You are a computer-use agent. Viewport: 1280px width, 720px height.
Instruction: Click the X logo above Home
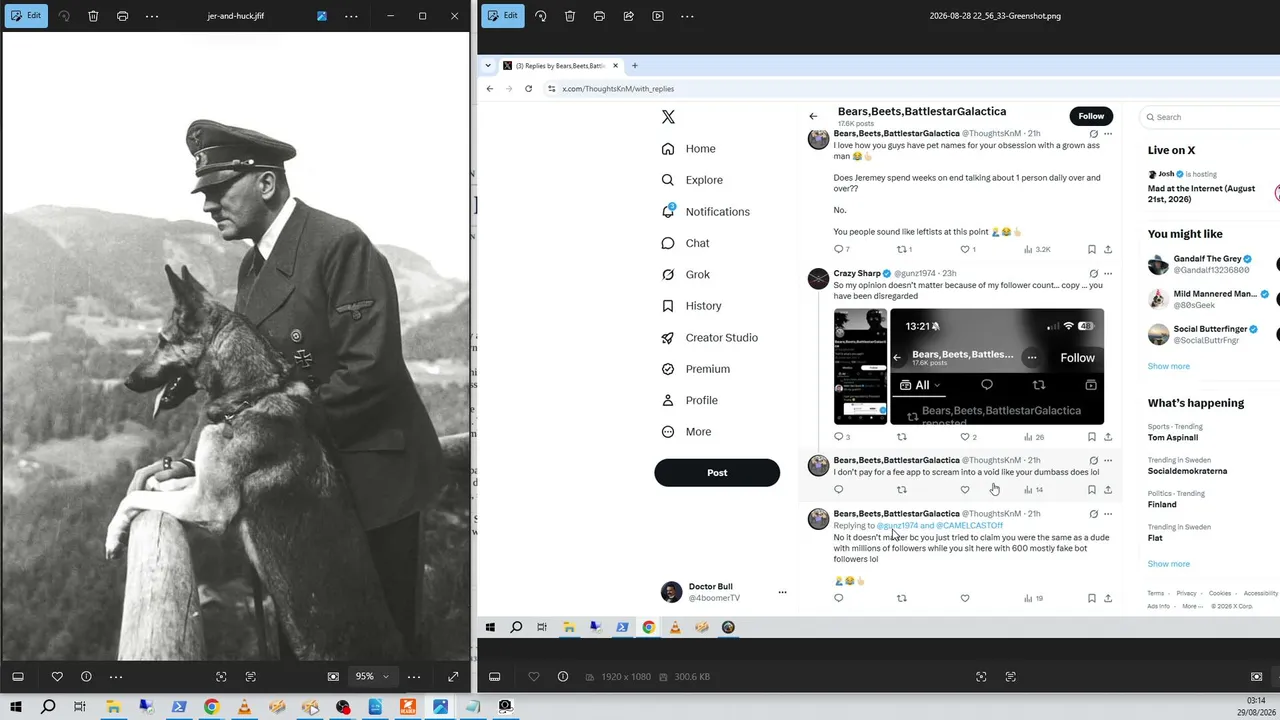668,117
